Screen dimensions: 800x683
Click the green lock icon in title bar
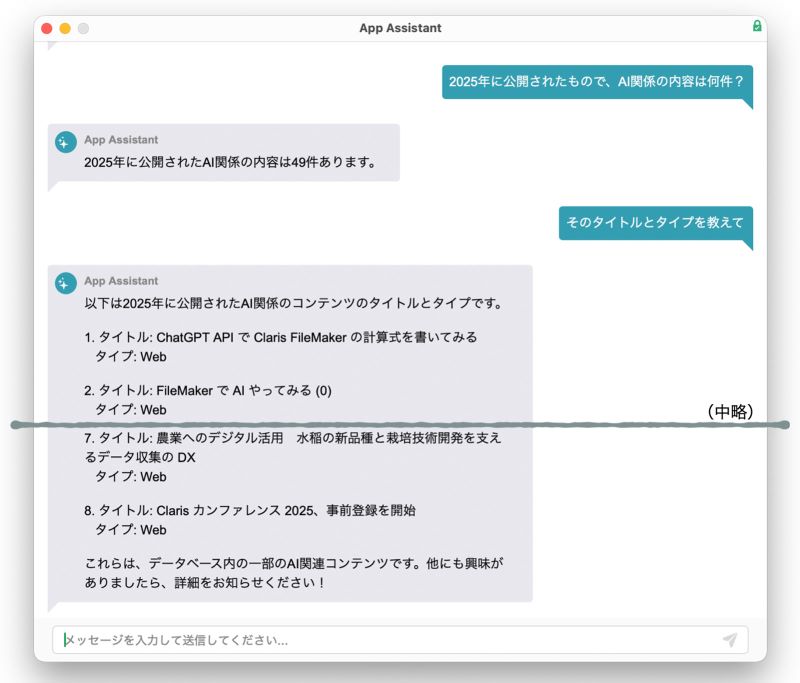(757, 27)
